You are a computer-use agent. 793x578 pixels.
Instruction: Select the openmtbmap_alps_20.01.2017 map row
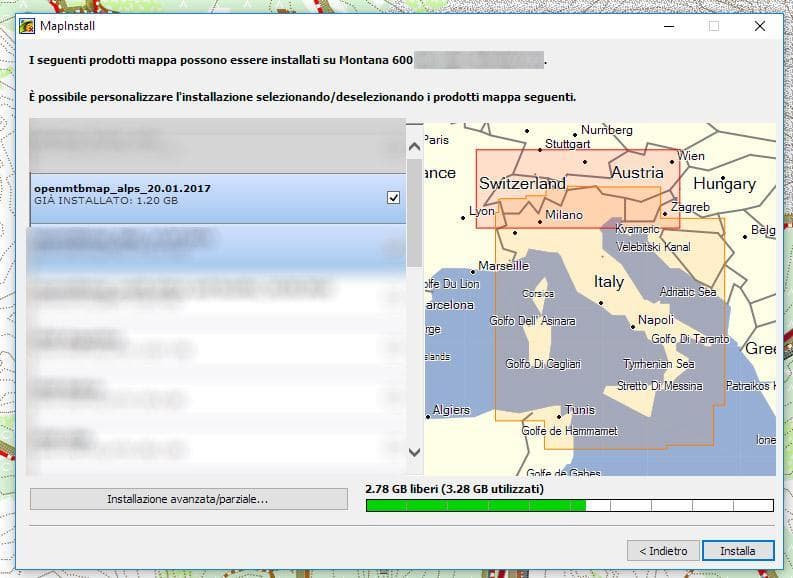tap(218, 198)
